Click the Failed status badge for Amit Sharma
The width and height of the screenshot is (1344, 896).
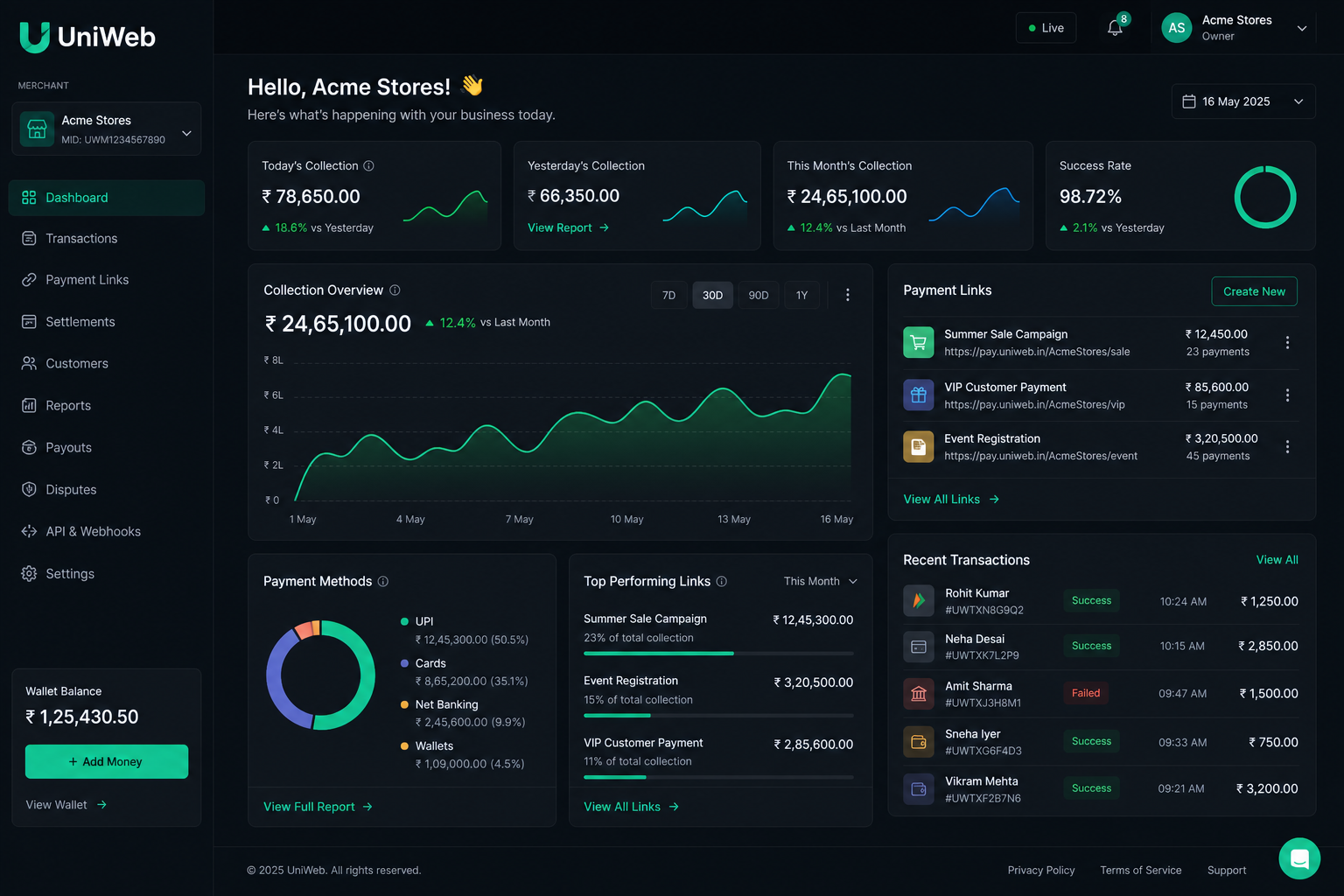pos(1086,693)
